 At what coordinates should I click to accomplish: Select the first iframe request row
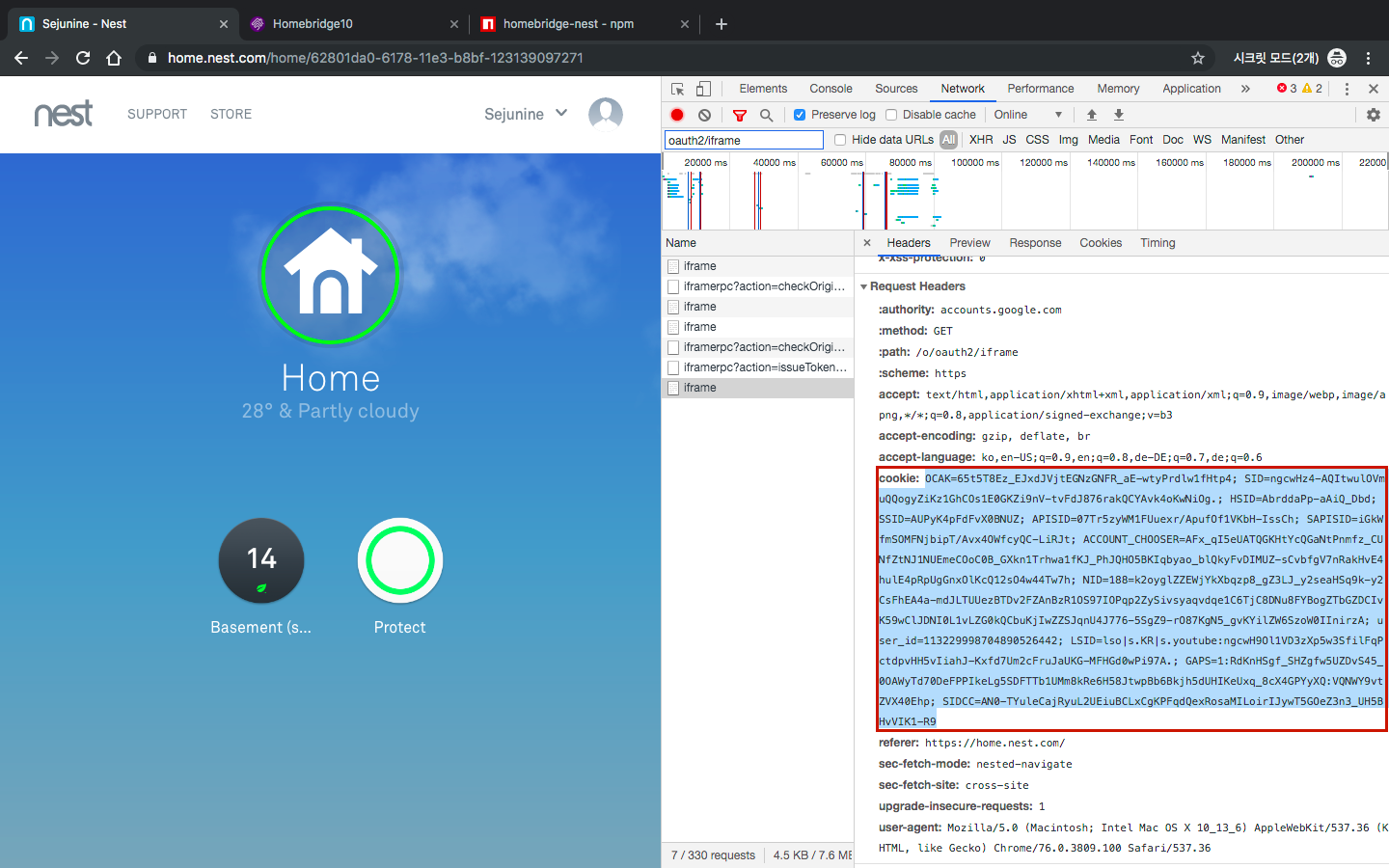pyautogui.click(x=757, y=266)
